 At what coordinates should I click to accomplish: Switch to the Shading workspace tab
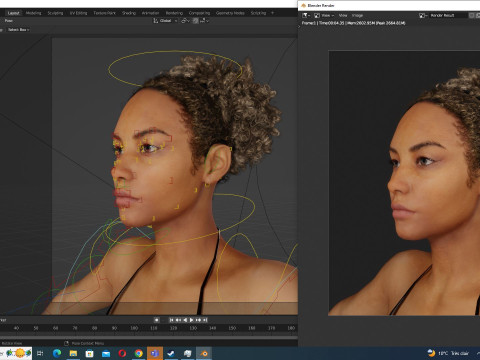[129, 13]
